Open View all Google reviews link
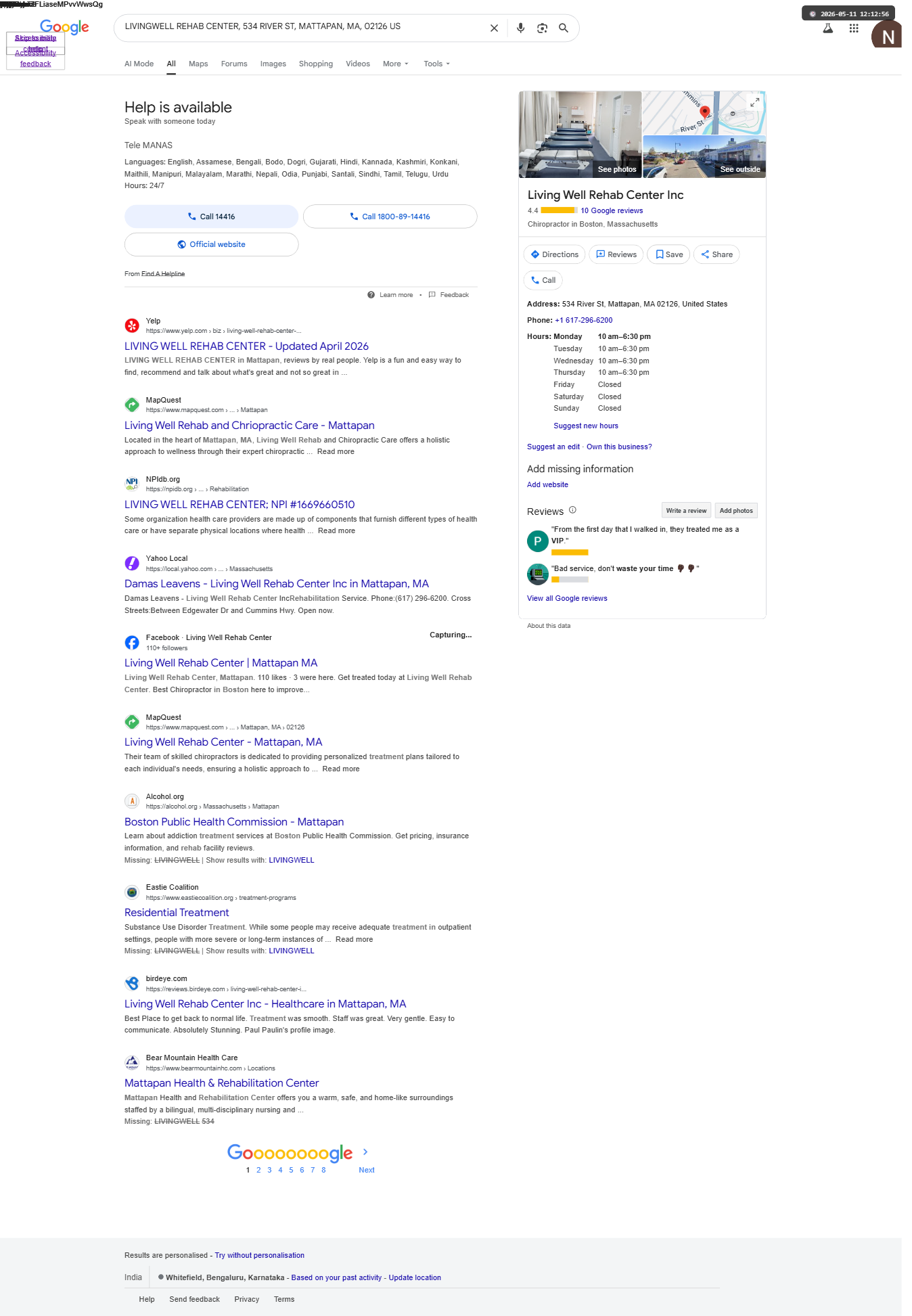This screenshot has width=912, height=1316. tap(567, 599)
